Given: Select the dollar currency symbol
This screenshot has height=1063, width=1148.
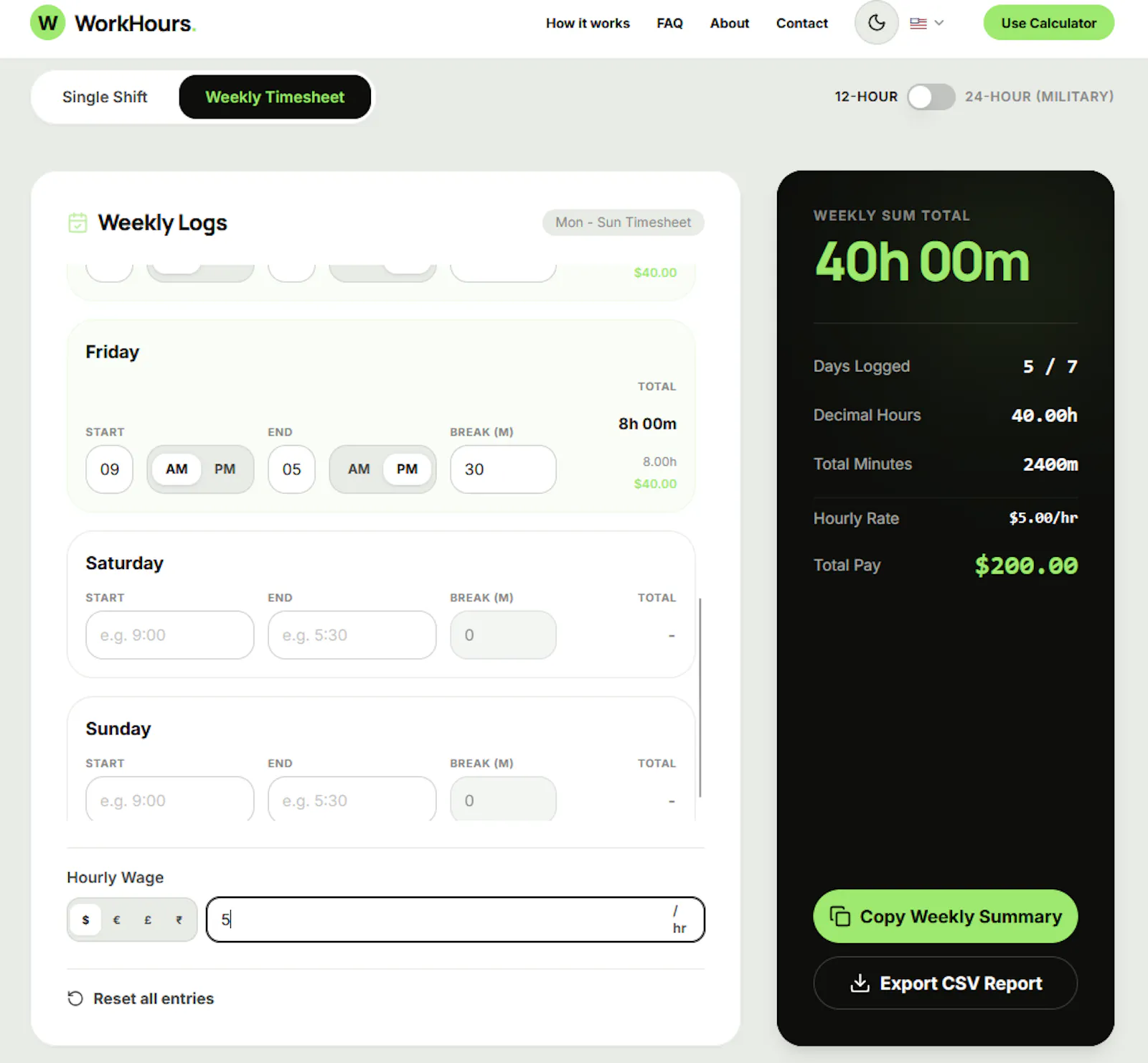Looking at the screenshot, I should pyautogui.click(x=85, y=919).
